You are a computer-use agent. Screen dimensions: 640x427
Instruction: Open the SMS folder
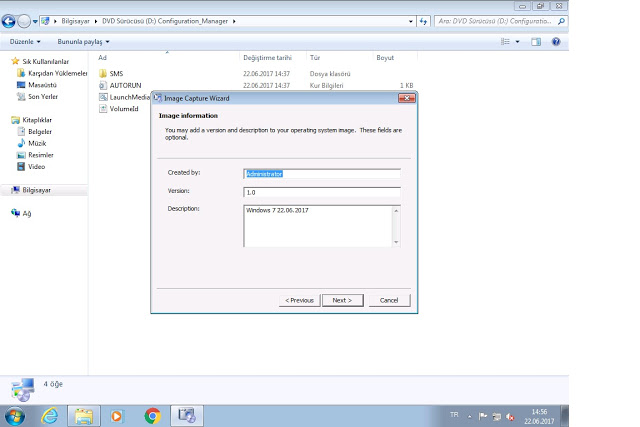(116, 73)
